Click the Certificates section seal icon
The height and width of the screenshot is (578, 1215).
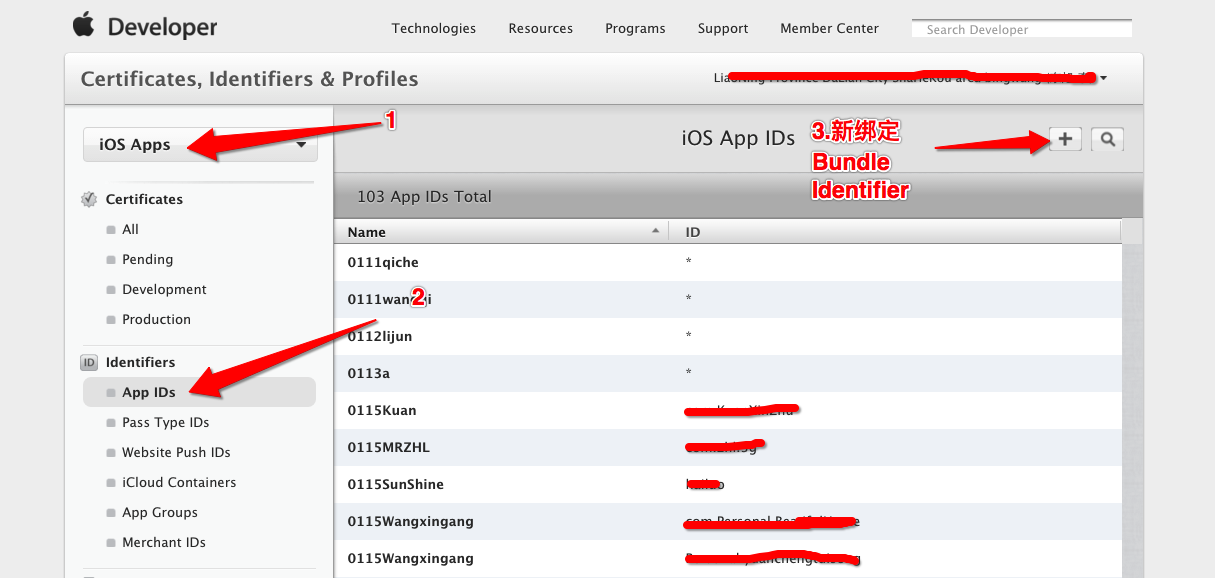pos(89,199)
